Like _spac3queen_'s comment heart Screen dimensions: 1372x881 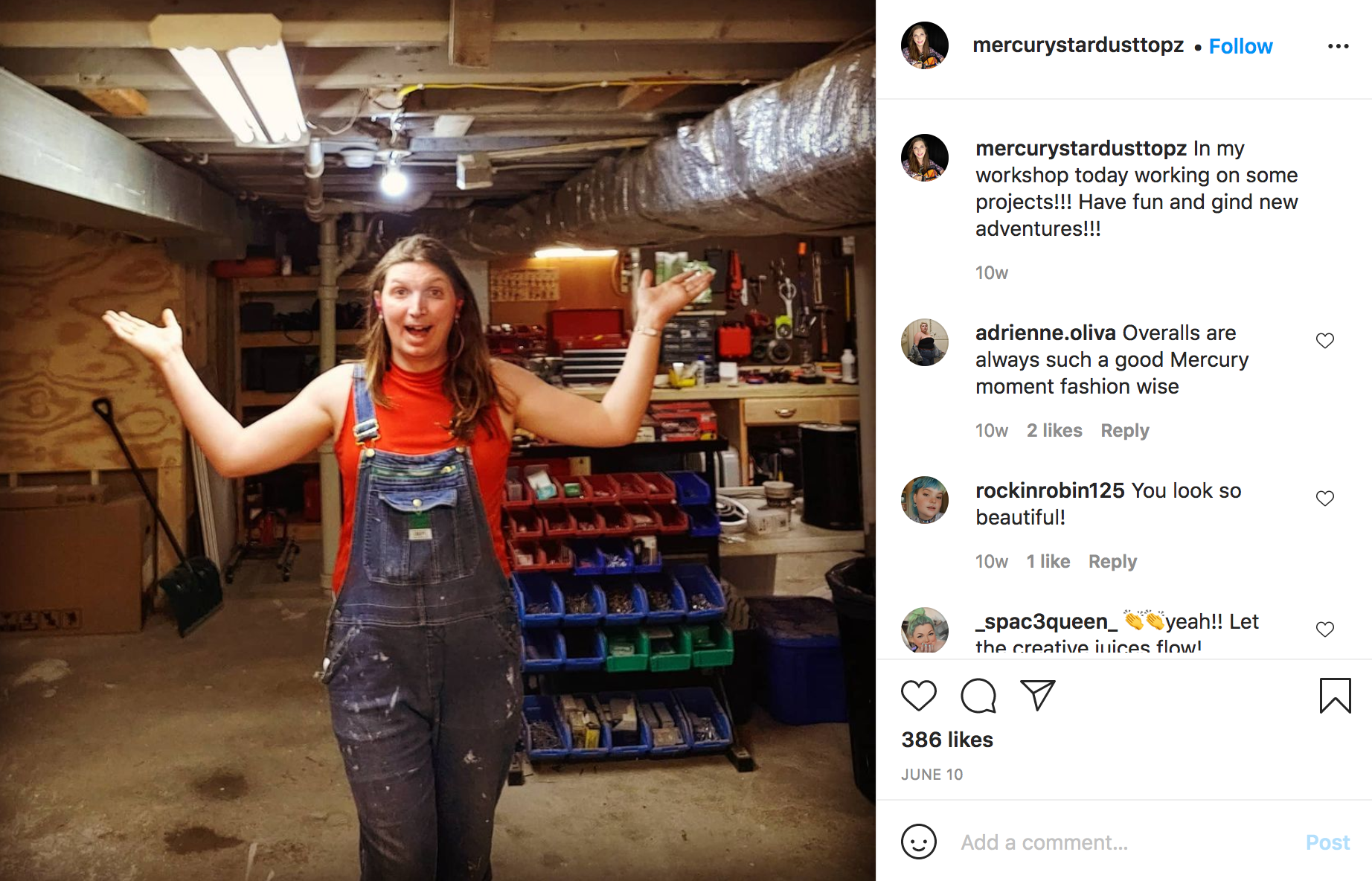[1324, 629]
